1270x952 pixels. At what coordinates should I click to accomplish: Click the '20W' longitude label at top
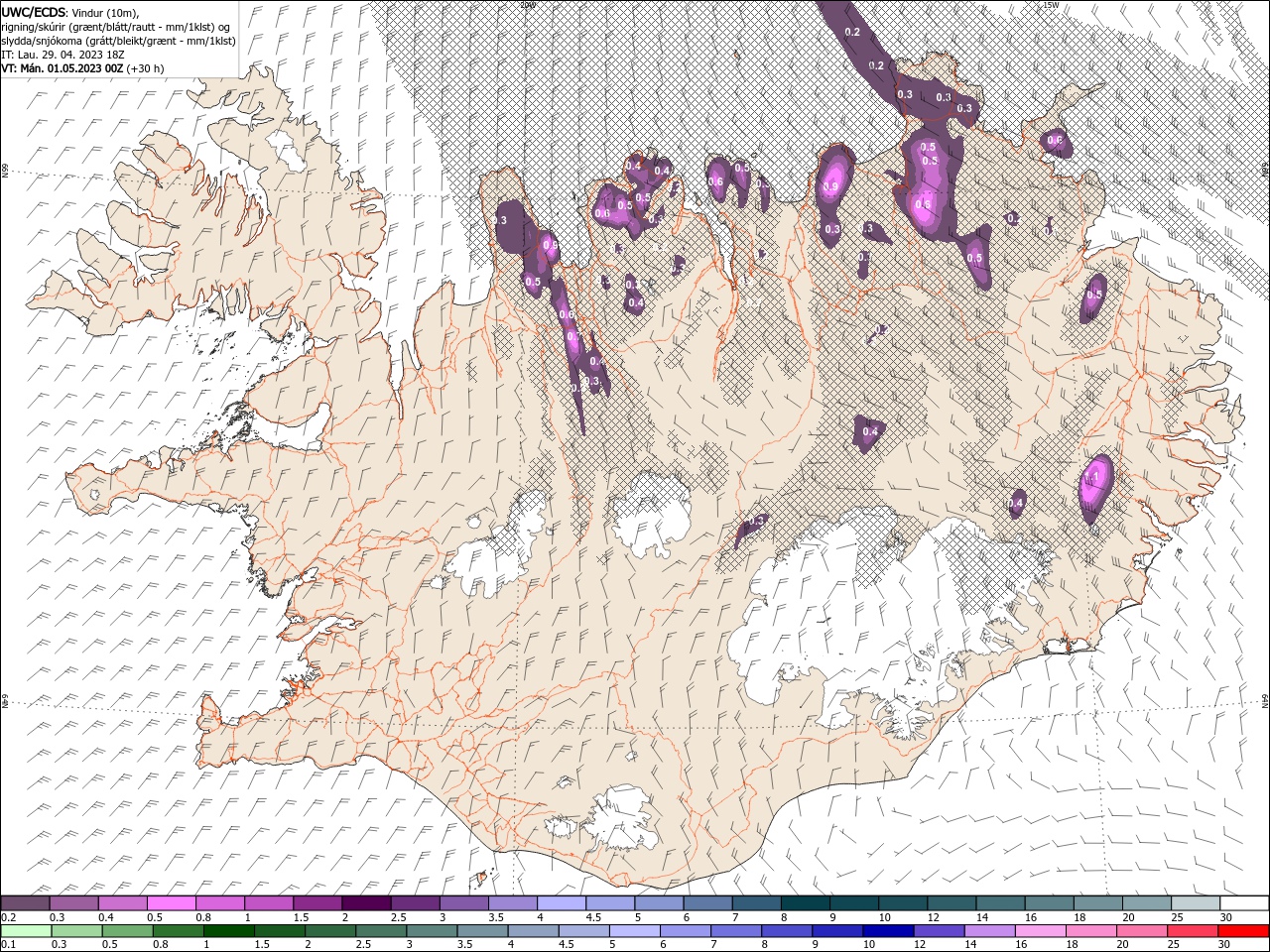tap(528, 5)
